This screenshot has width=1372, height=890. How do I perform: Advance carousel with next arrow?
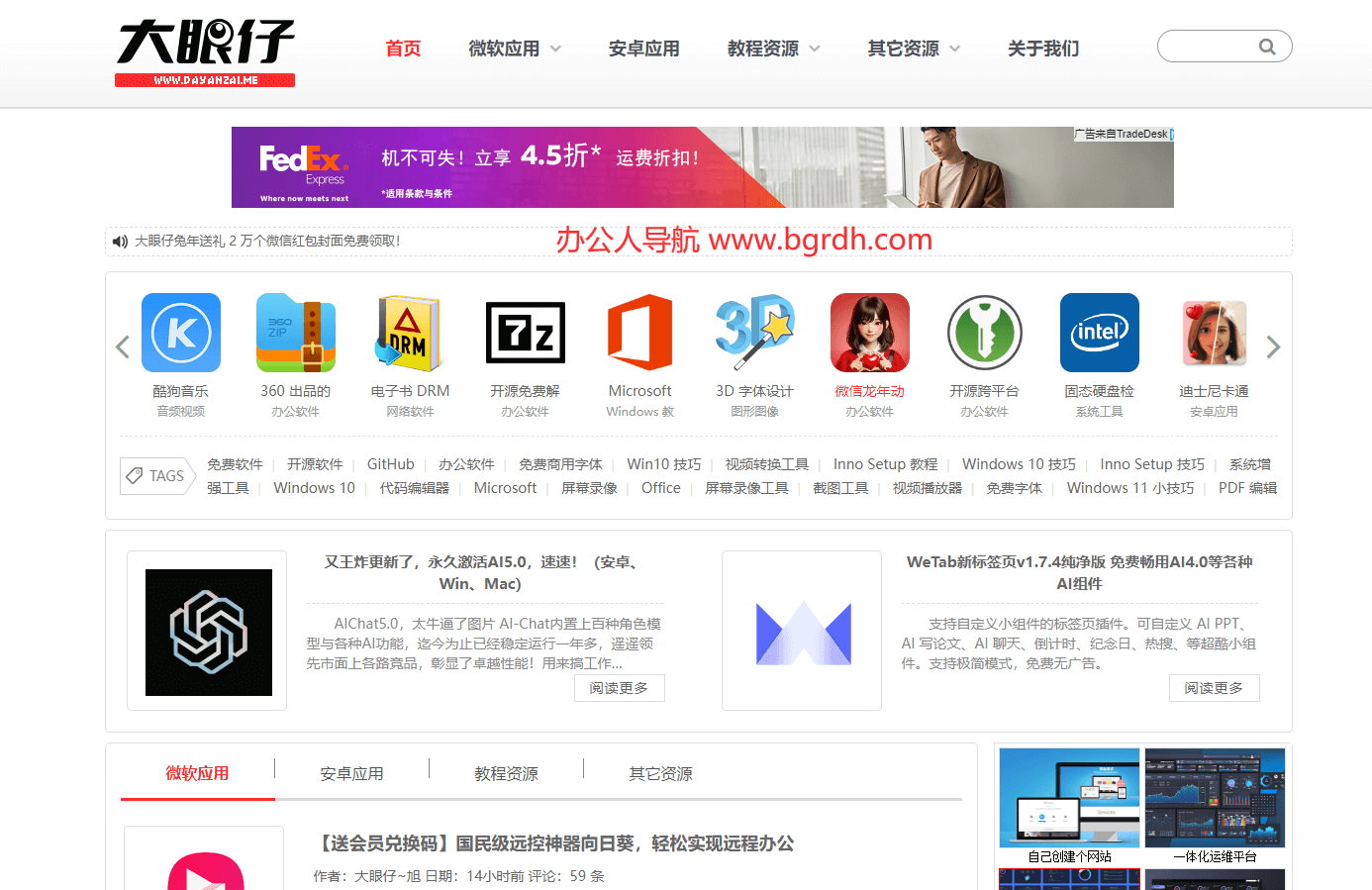[1274, 346]
